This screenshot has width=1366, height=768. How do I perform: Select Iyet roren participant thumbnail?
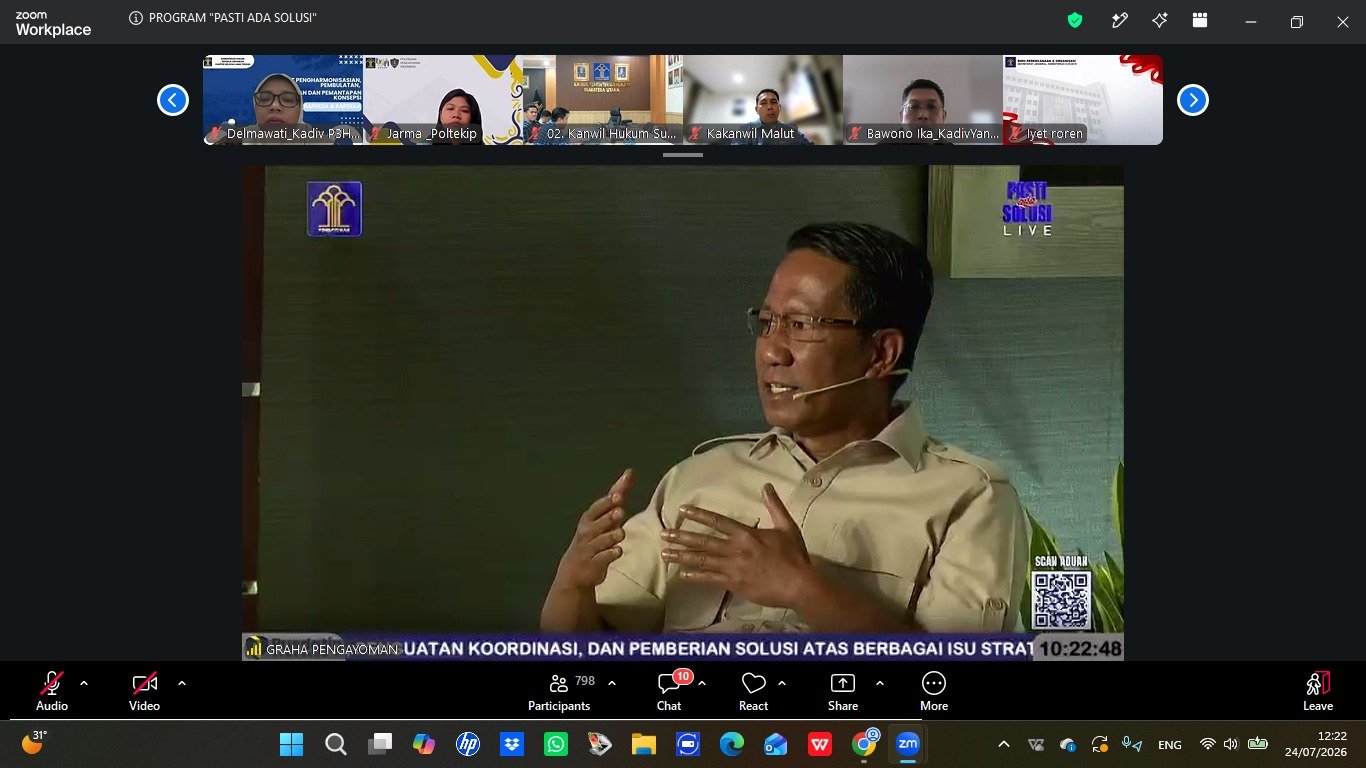pyautogui.click(x=1083, y=100)
